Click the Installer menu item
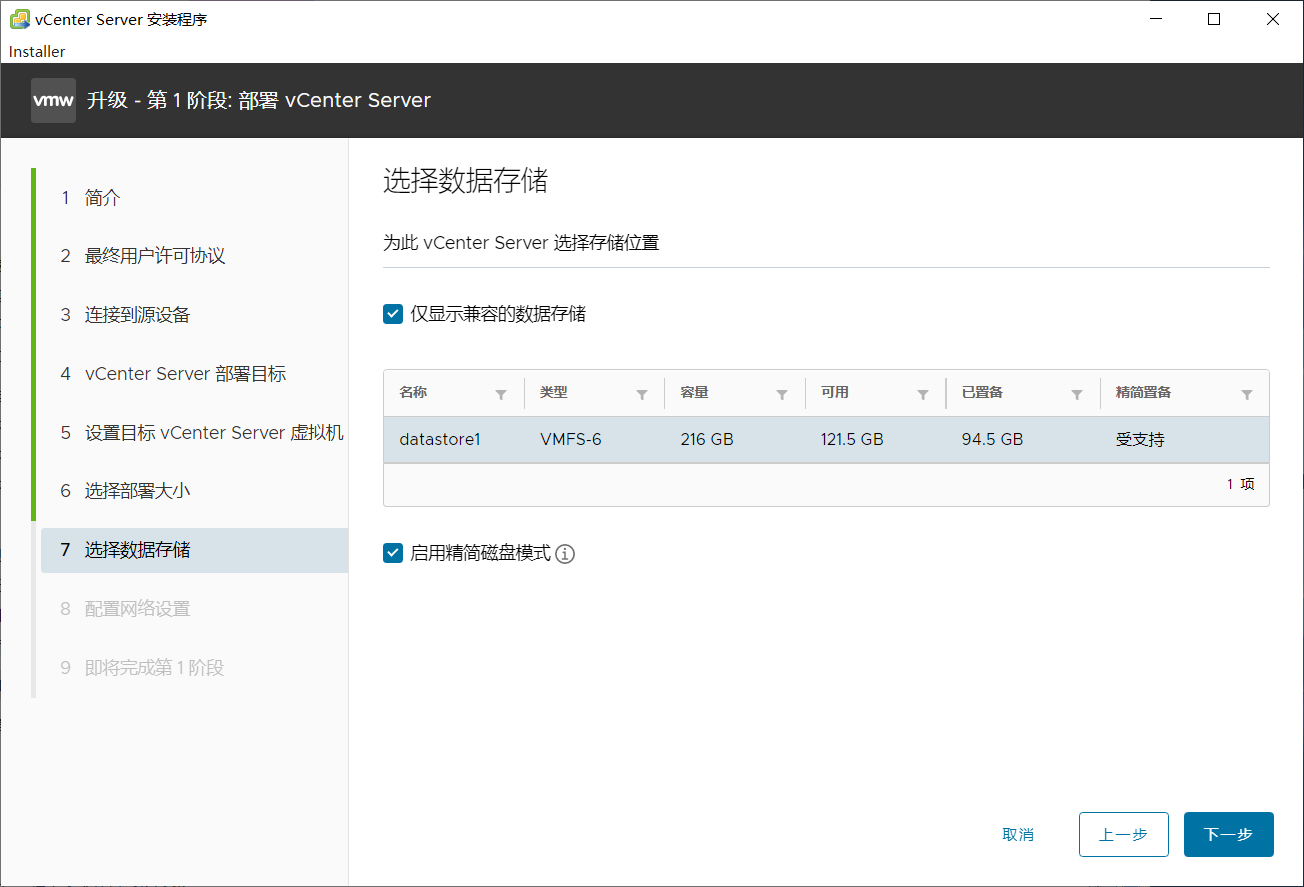Screen dimensions: 1304x887 36,51
